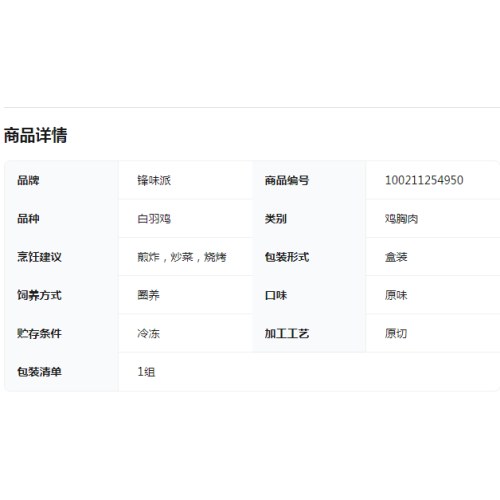Screen dimensions: 500x500
Task: Click product number 100211254950
Action: pyautogui.click(x=424, y=180)
